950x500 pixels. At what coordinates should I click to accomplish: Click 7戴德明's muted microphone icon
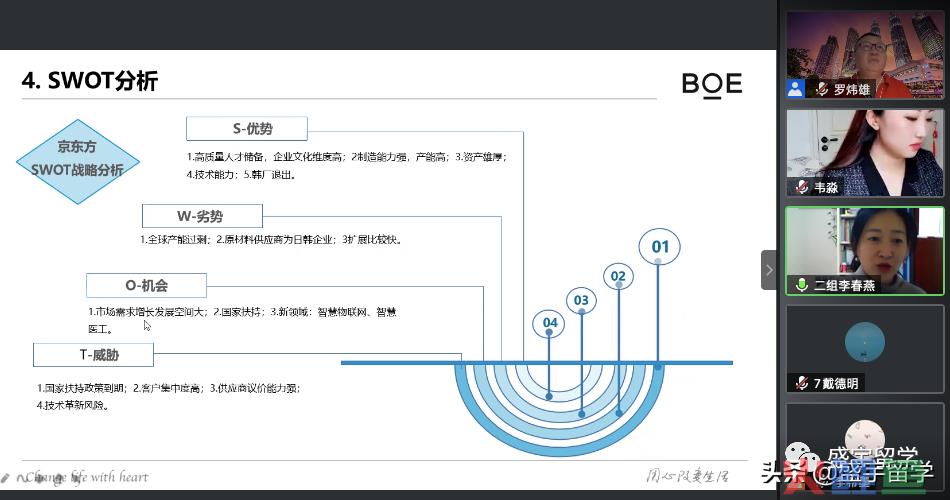(802, 382)
